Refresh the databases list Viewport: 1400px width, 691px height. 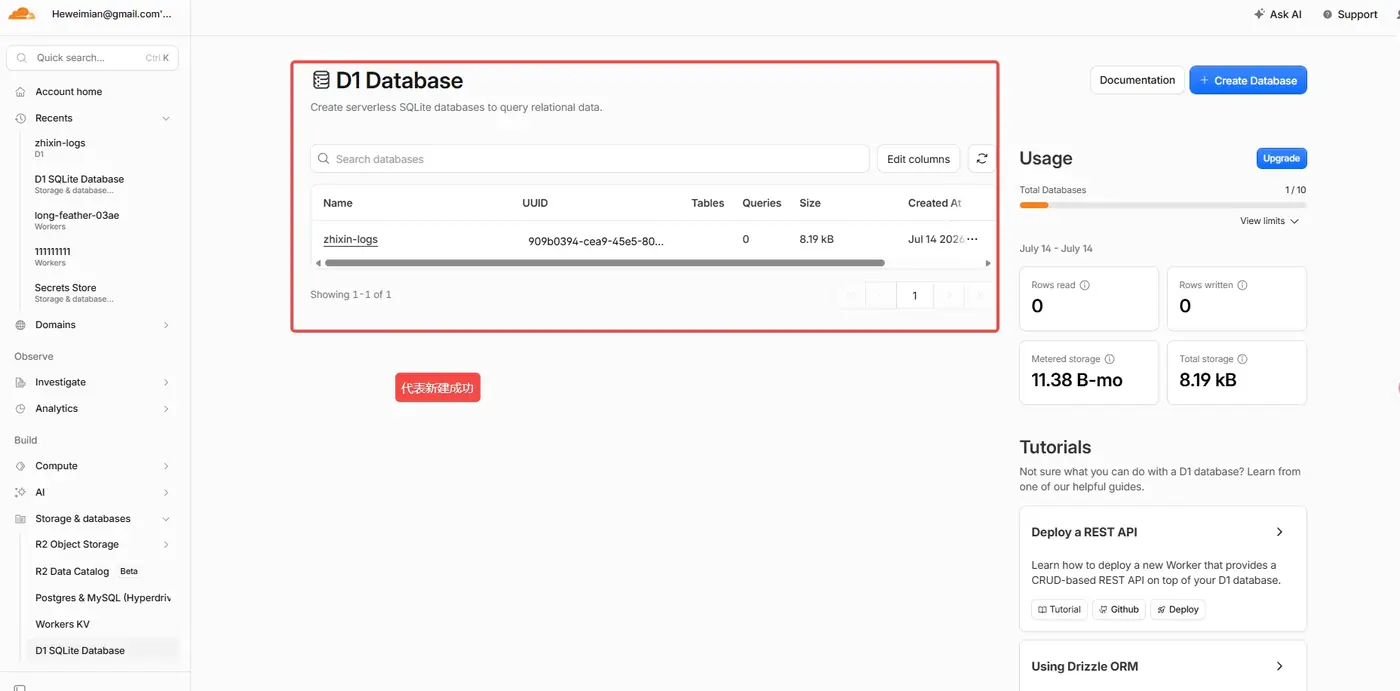pyautogui.click(x=982, y=159)
